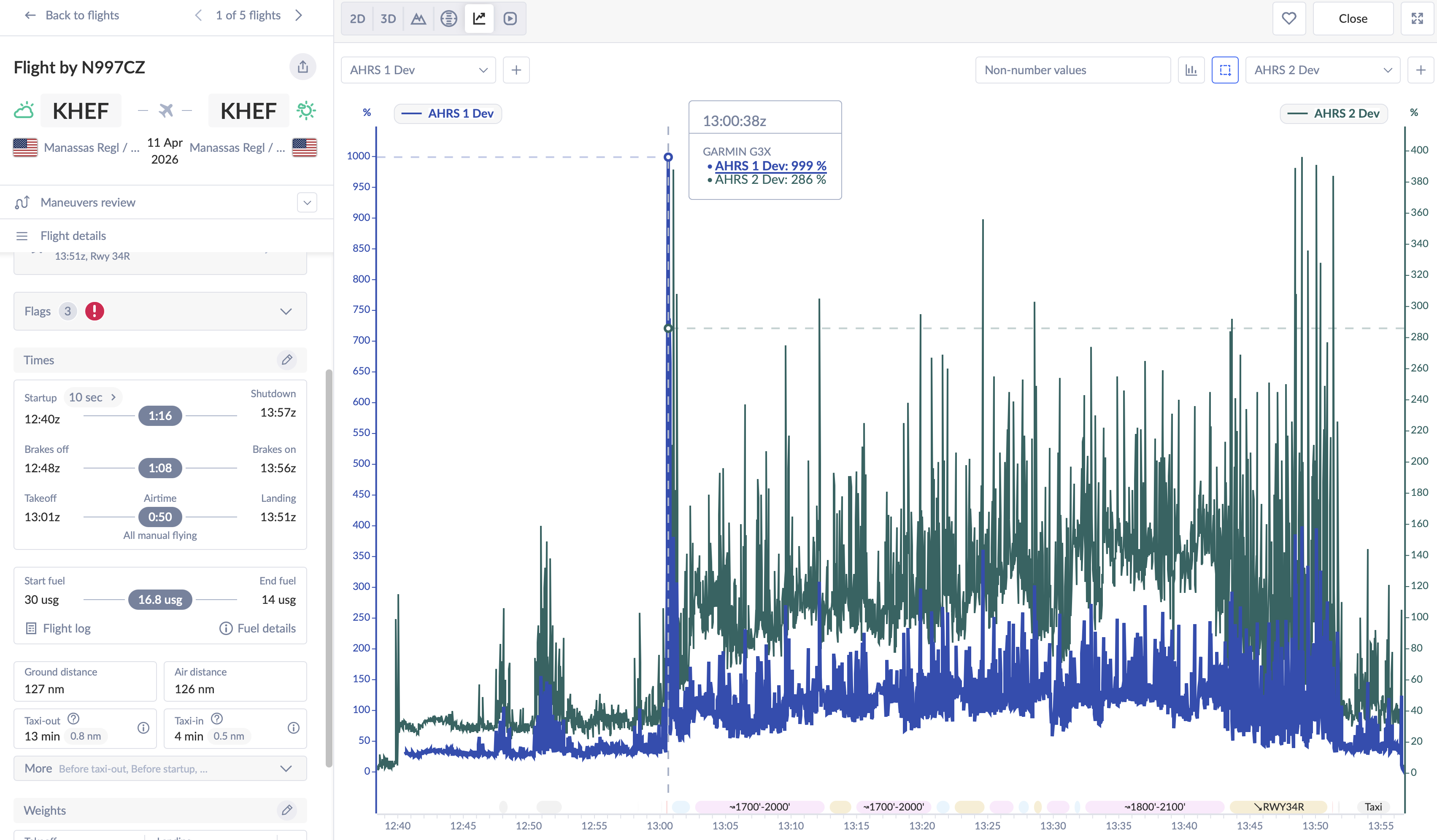Open AHRS 1 Dev parameter dropdown

(419, 70)
